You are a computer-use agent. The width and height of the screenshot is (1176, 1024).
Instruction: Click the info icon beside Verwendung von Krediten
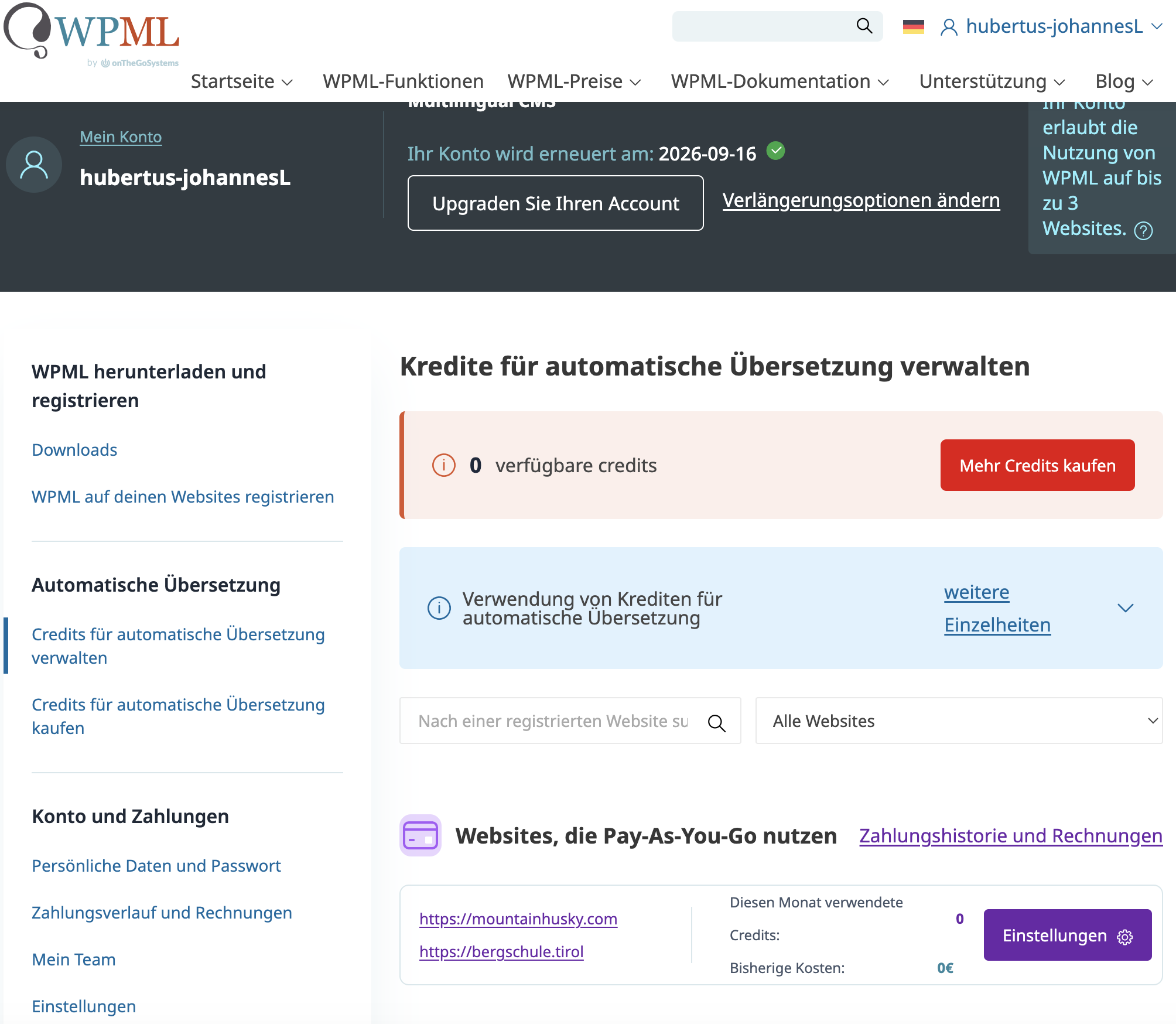[439, 608]
